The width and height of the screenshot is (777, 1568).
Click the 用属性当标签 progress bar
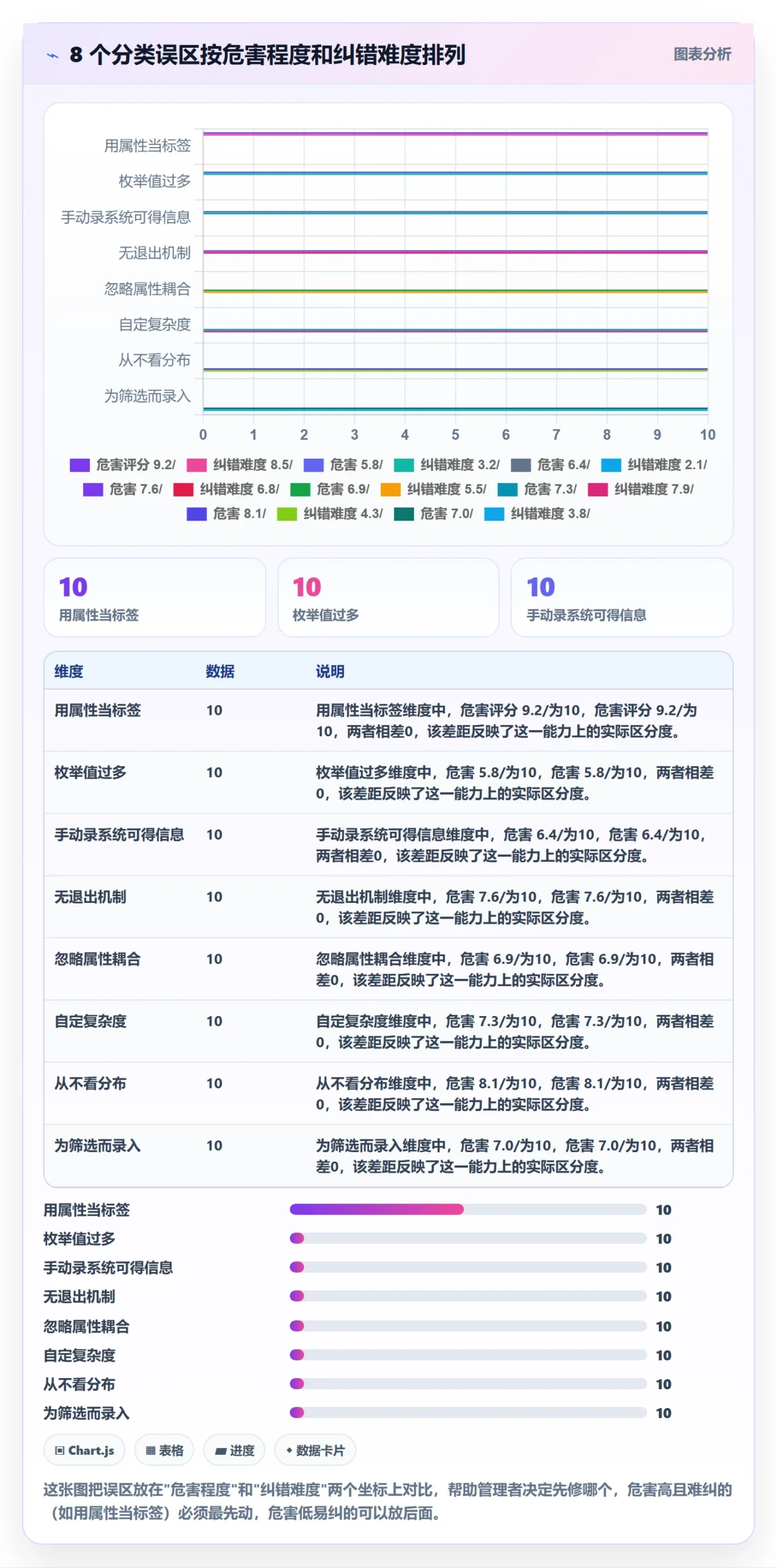coord(468,1209)
